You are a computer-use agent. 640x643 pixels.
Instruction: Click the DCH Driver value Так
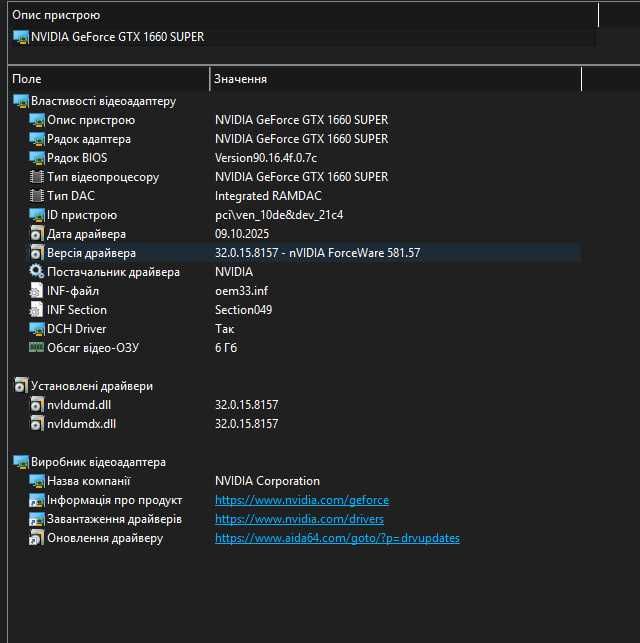tap(225, 328)
